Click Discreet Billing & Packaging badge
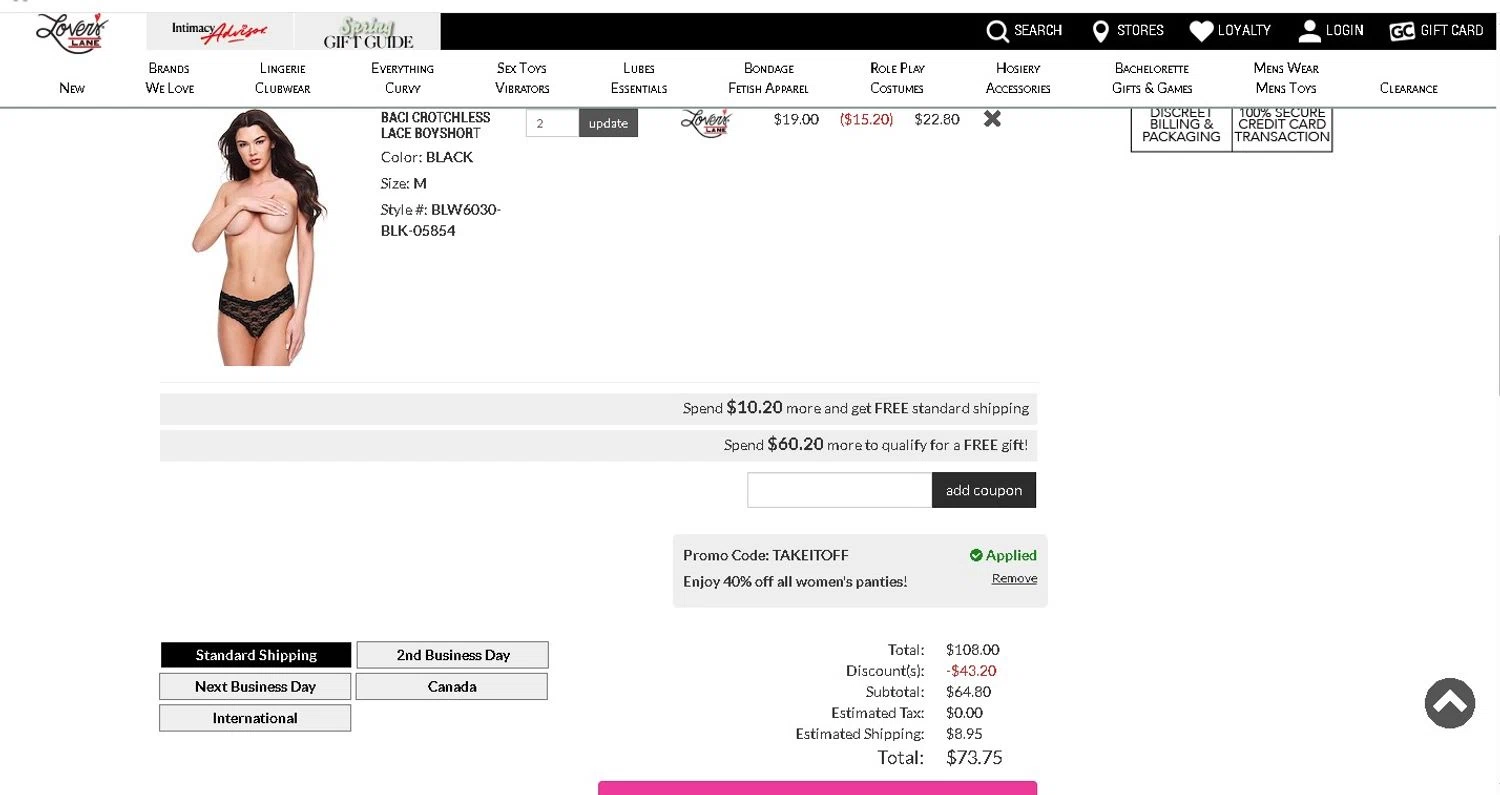 coord(1181,128)
